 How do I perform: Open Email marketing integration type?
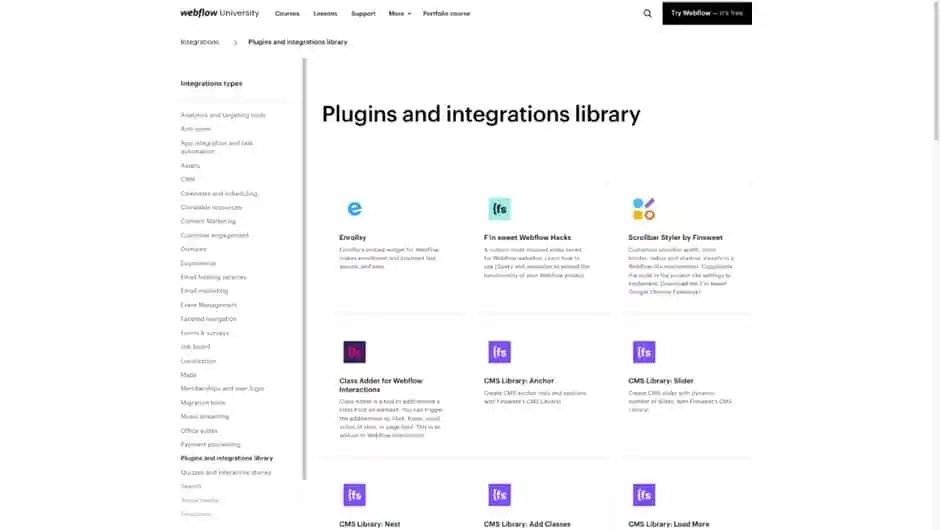pyautogui.click(x=204, y=291)
